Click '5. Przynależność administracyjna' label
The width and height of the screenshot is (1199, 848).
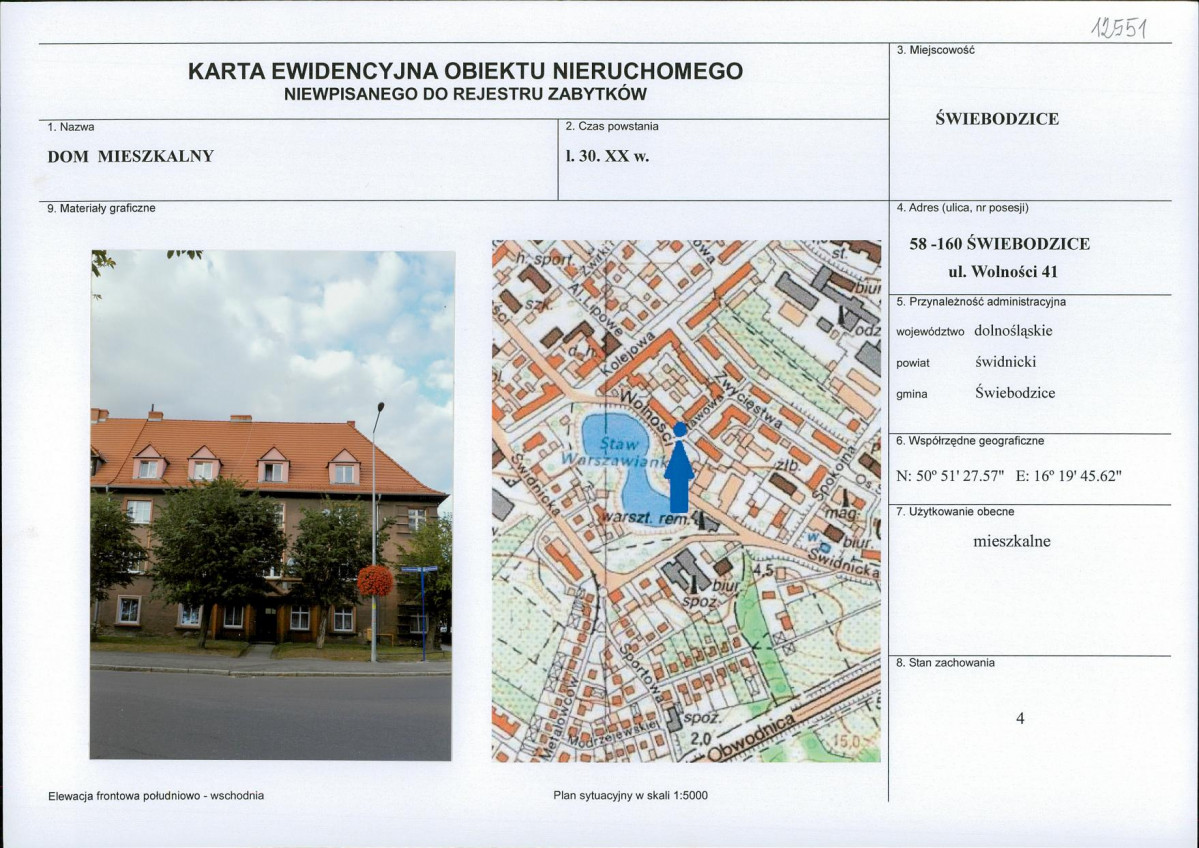click(x=981, y=302)
